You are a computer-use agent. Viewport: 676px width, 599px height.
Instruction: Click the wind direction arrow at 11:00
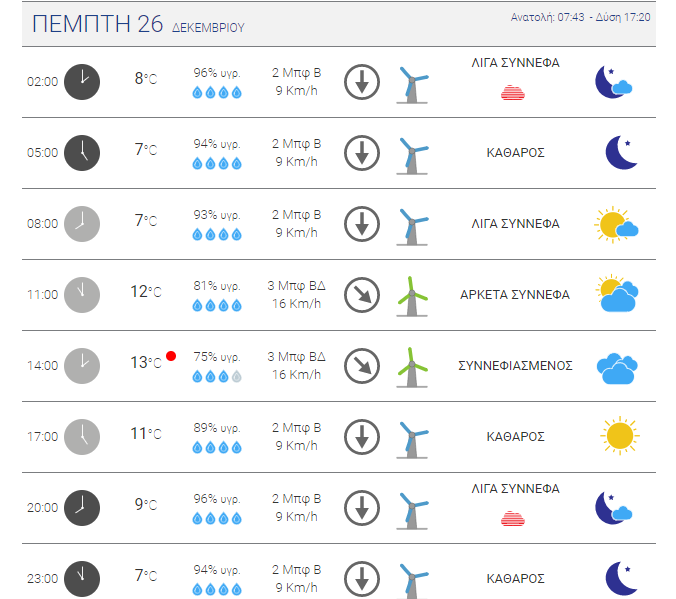coord(362,295)
